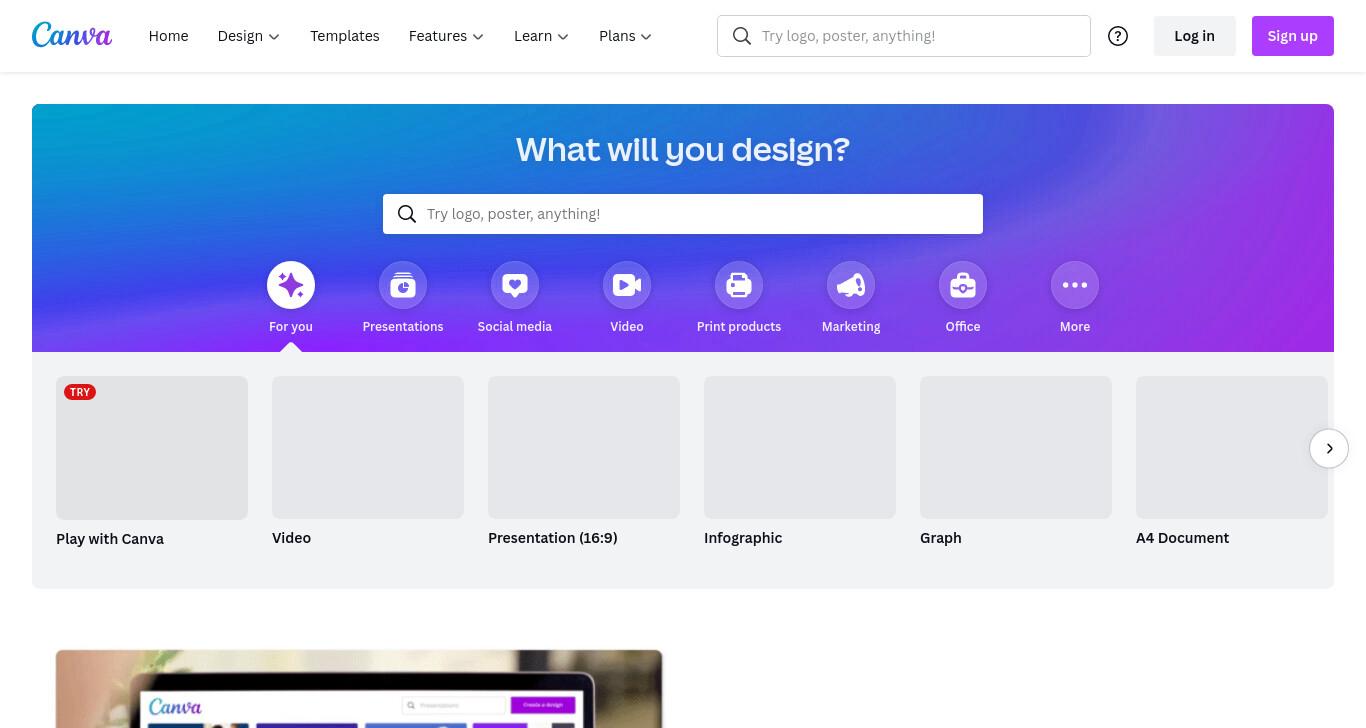Viewport: 1366px width, 728px height.
Task: Select the Presentations category icon
Action: (403, 285)
